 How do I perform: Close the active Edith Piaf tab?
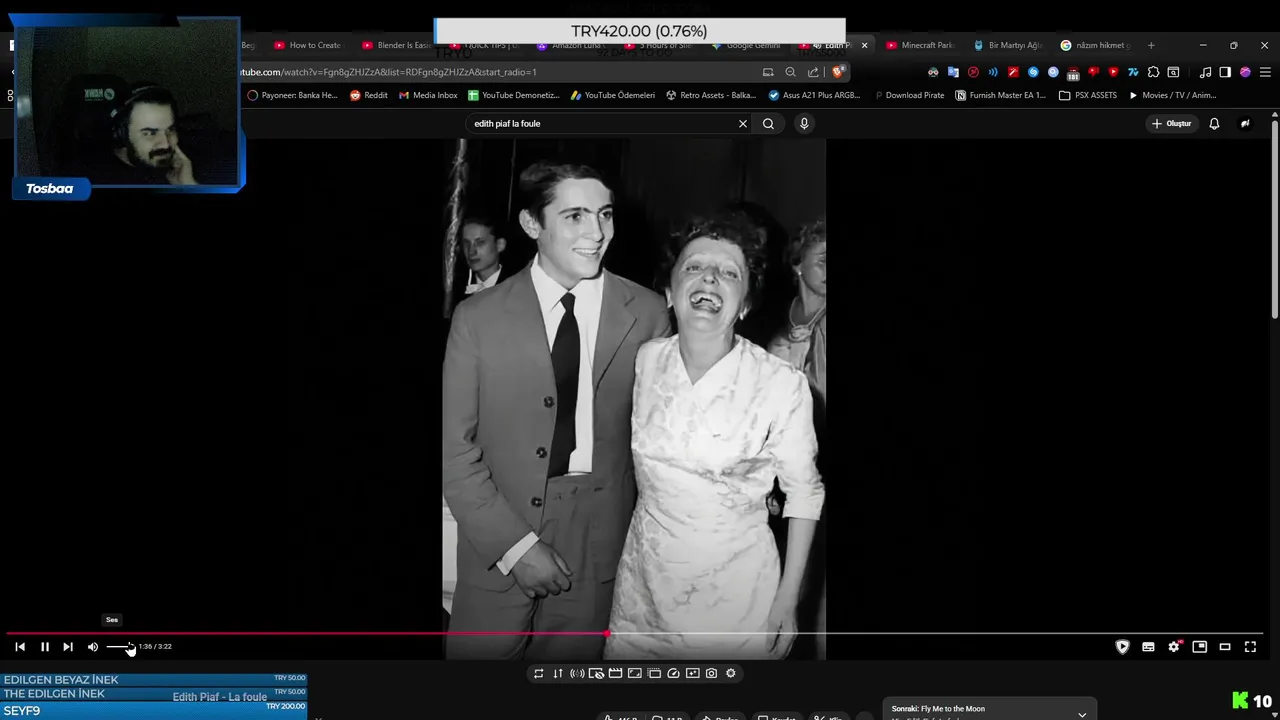(x=865, y=45)
